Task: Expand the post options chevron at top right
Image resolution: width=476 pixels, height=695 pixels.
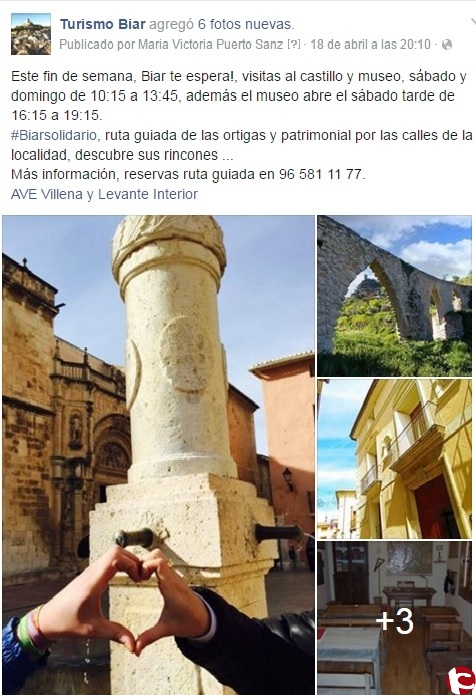Action: click(473, 21)
